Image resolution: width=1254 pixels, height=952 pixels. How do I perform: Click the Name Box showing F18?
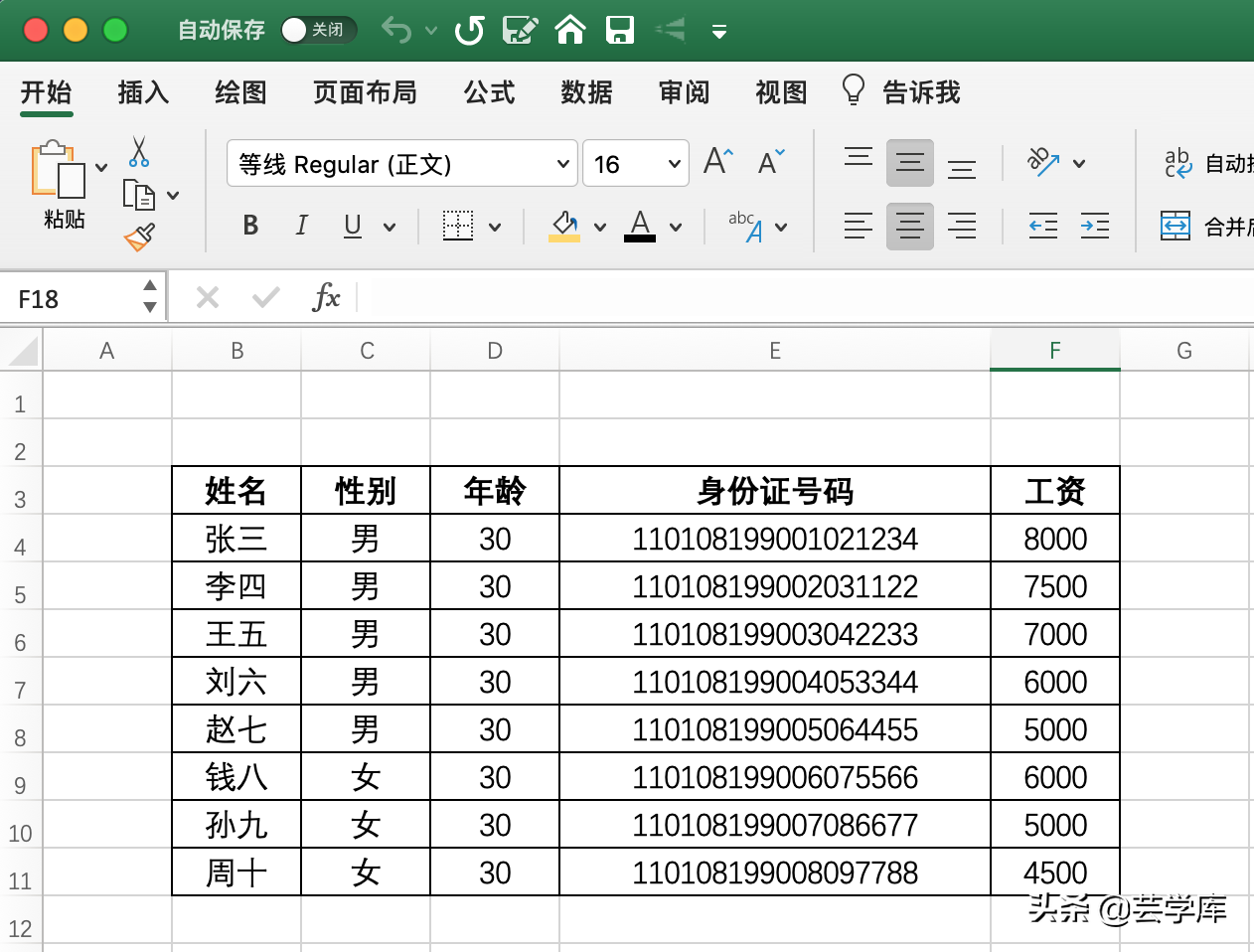71,298
